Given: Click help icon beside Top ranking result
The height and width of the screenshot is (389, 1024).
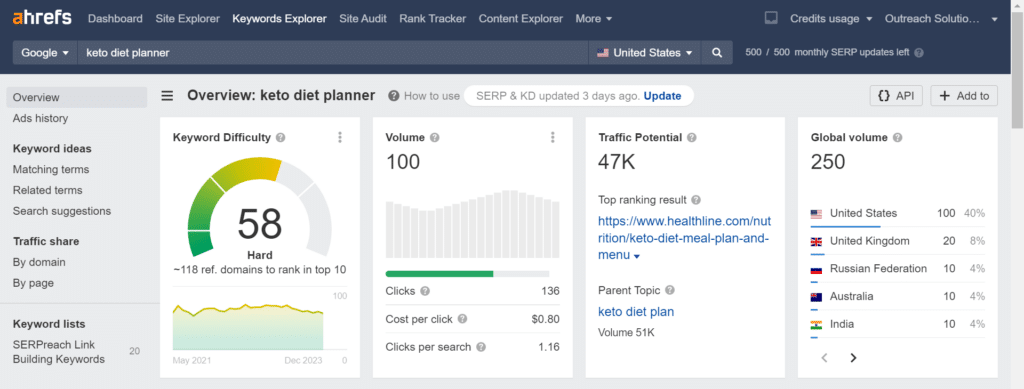Looking at the screenshot, I should 696,200.
